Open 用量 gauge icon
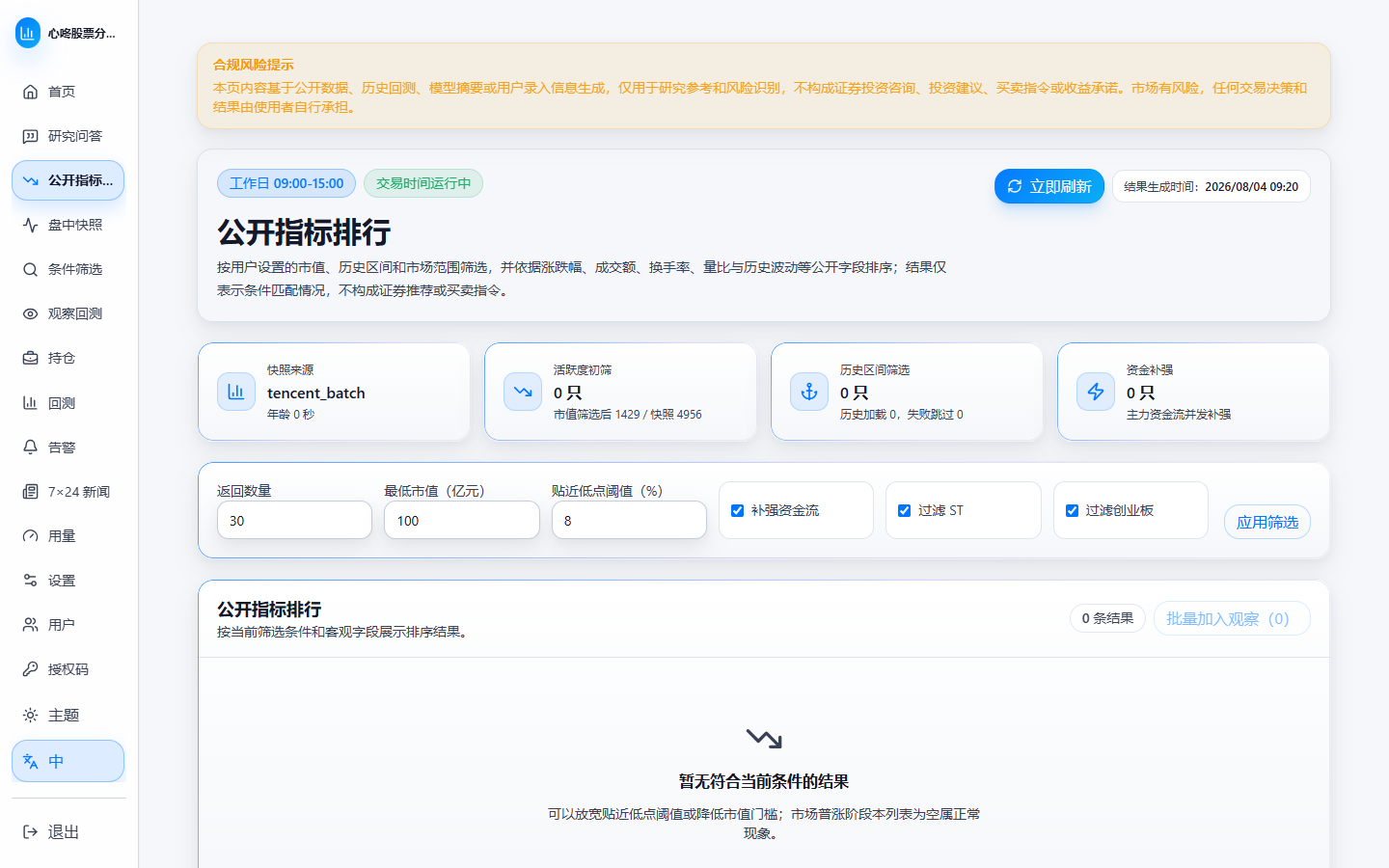Image resolution: width=1389 pixels, height=868 pixels. [30, 536]
